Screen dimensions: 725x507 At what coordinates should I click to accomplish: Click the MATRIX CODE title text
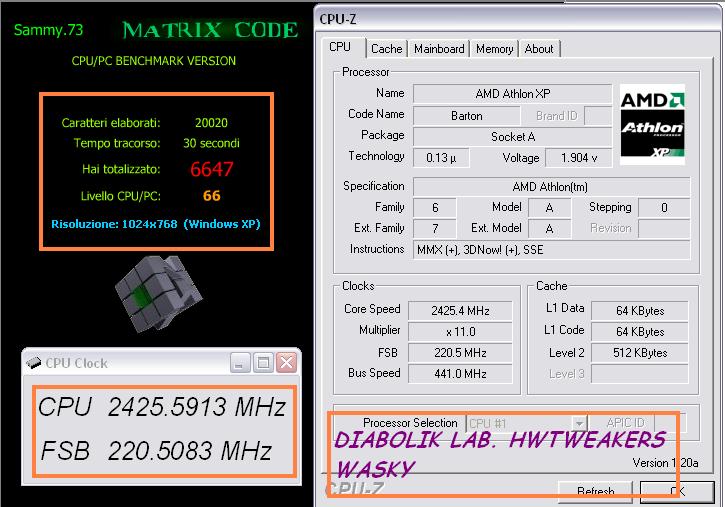pyautogui.click(x=210, y=31)
